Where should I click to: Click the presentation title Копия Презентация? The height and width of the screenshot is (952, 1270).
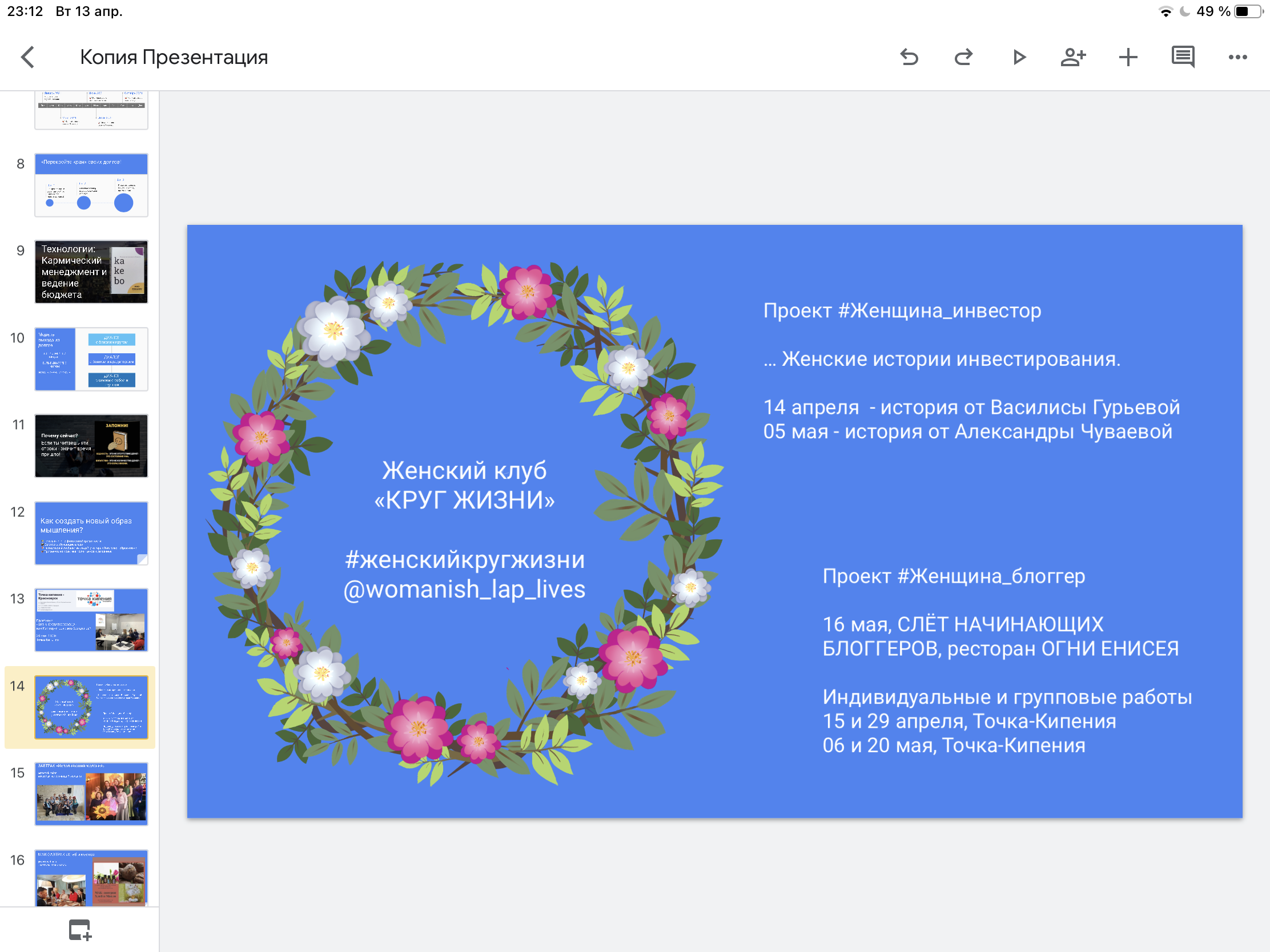click(174, 57)
